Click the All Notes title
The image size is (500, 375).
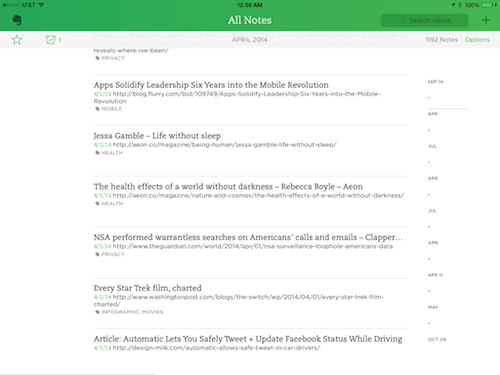[x=250, y=20]
